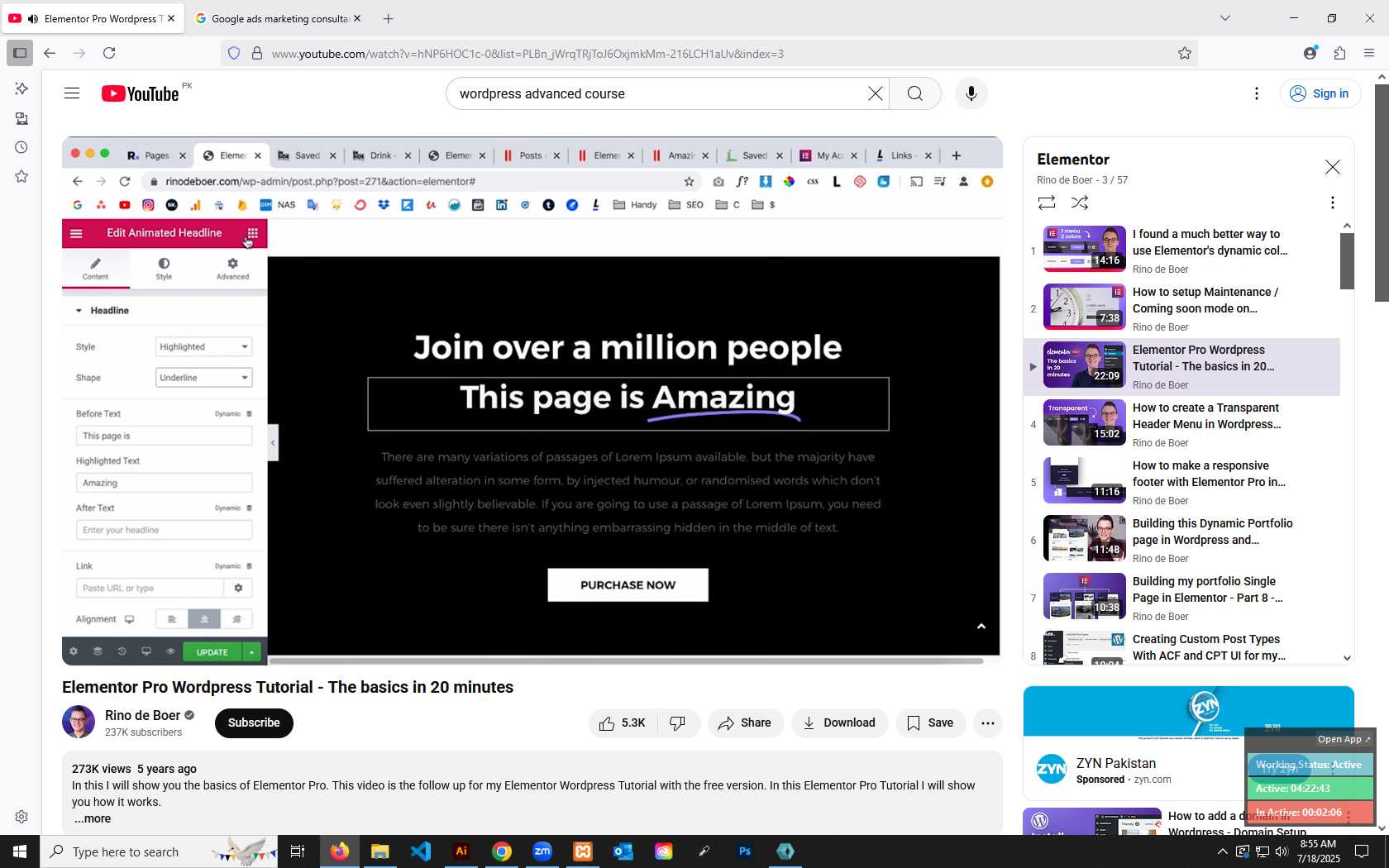Open Firefox extensions puzzle icon
The height and width of the screenshot is (868, 1389).
1339,54
